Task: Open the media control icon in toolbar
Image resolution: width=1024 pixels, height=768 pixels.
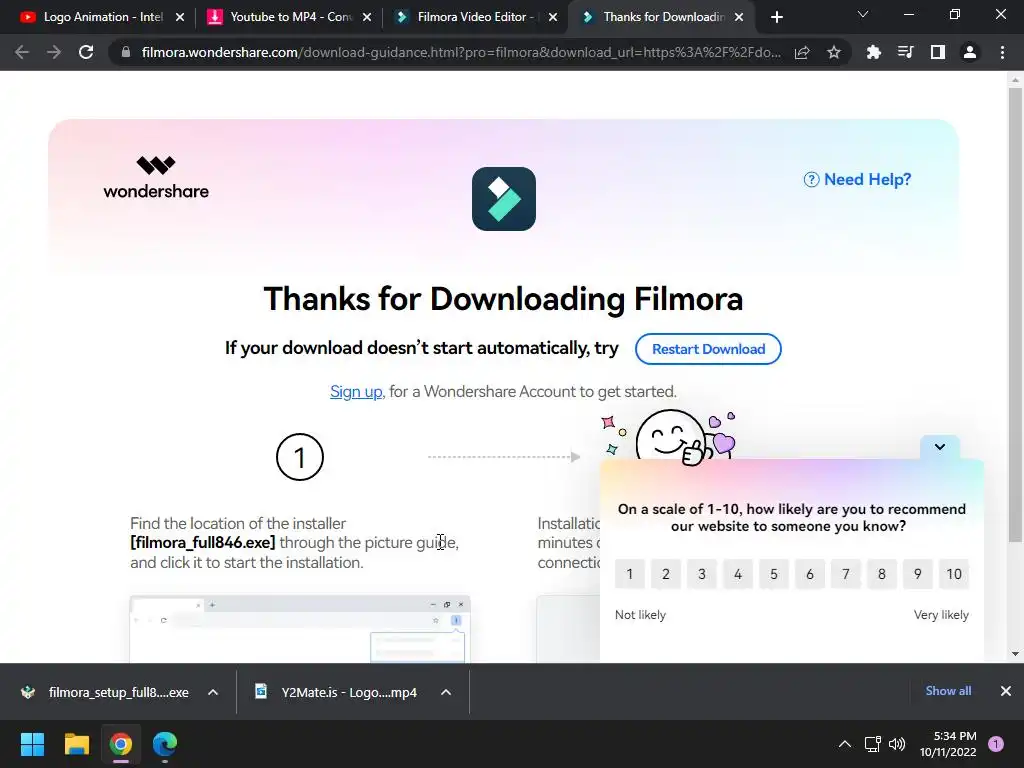Action: click(x=905, y=52)
